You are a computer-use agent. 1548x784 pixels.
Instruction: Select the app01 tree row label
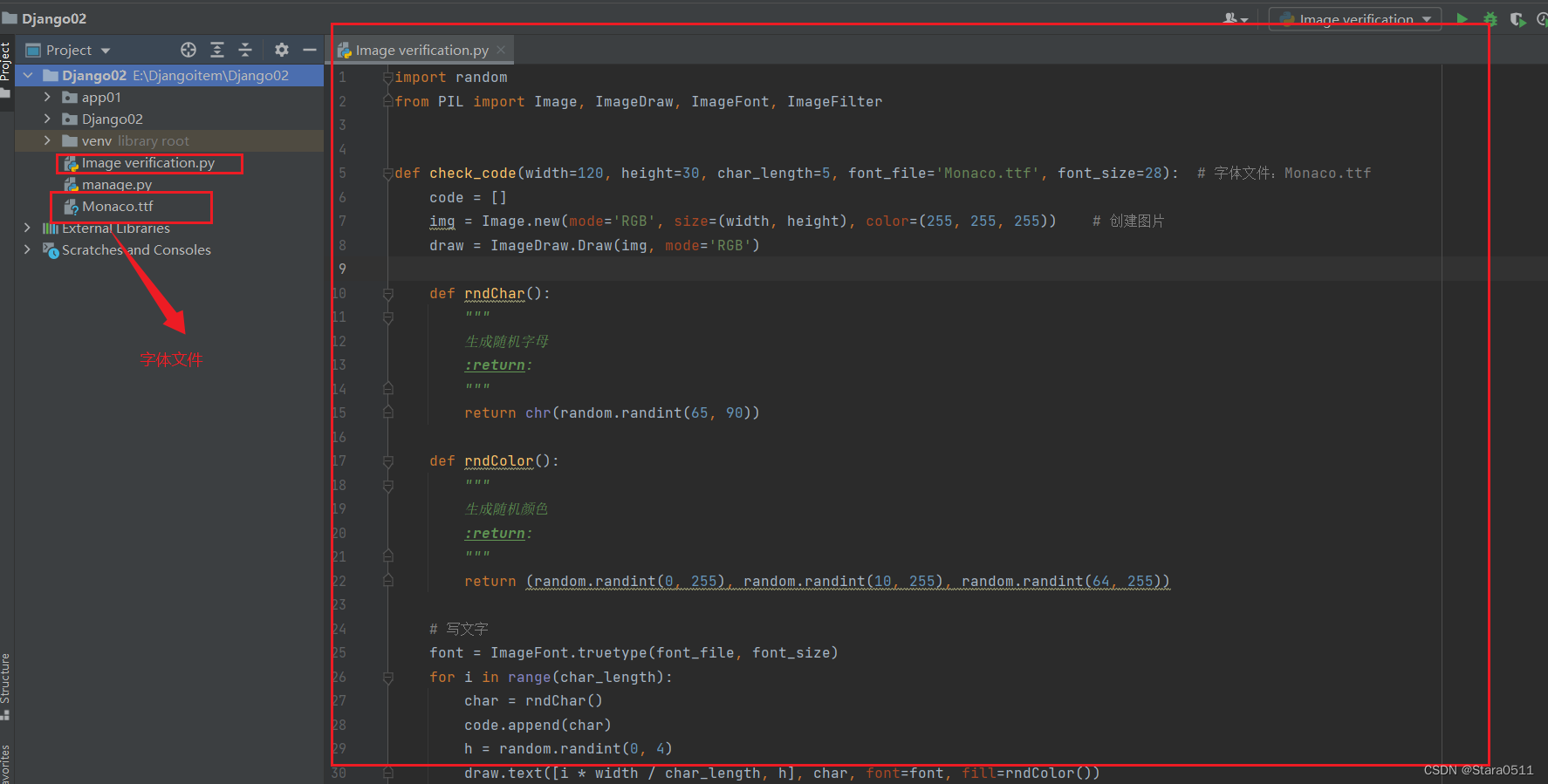(x=101, y=97)
